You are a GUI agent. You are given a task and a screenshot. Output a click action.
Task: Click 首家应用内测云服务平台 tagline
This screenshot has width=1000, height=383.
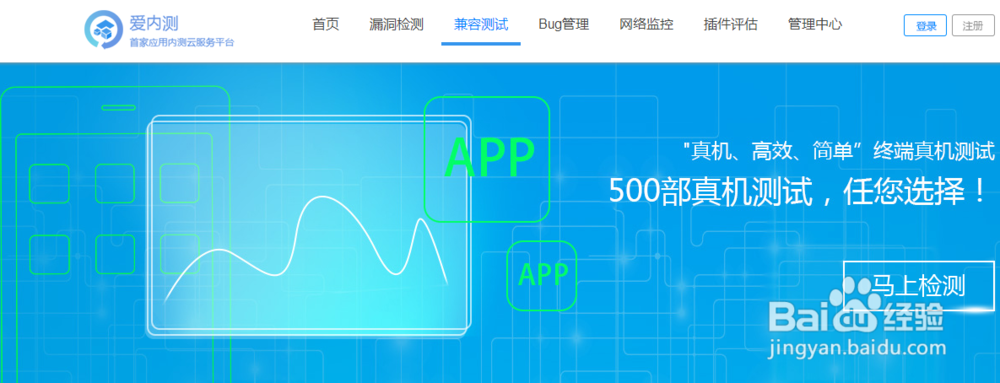click(182, 43)
